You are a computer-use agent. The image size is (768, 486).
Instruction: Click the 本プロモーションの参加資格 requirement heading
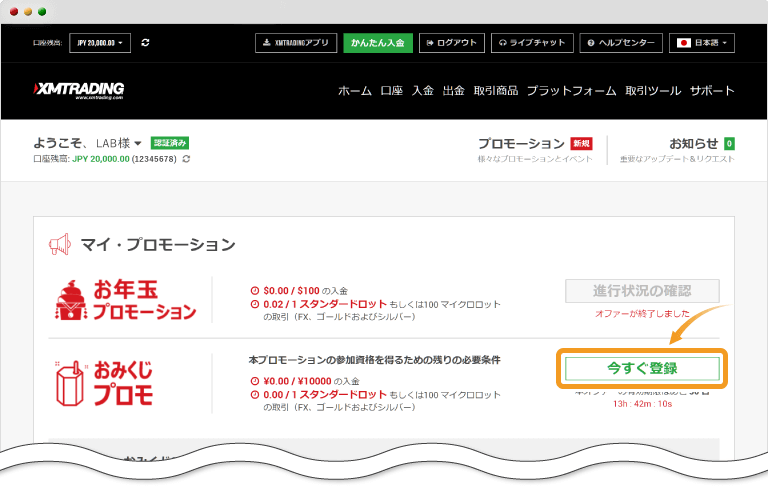click(374, 360)
